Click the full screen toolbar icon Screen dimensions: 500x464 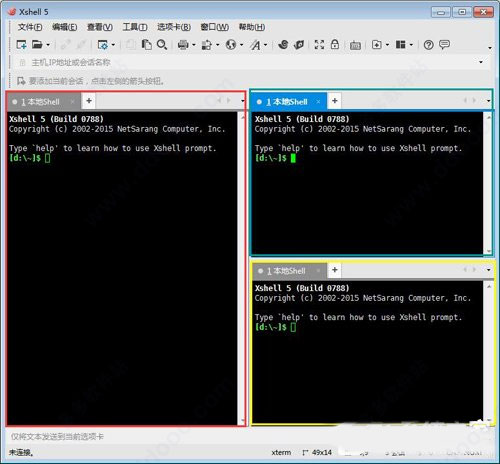click(x=319, y=44)
